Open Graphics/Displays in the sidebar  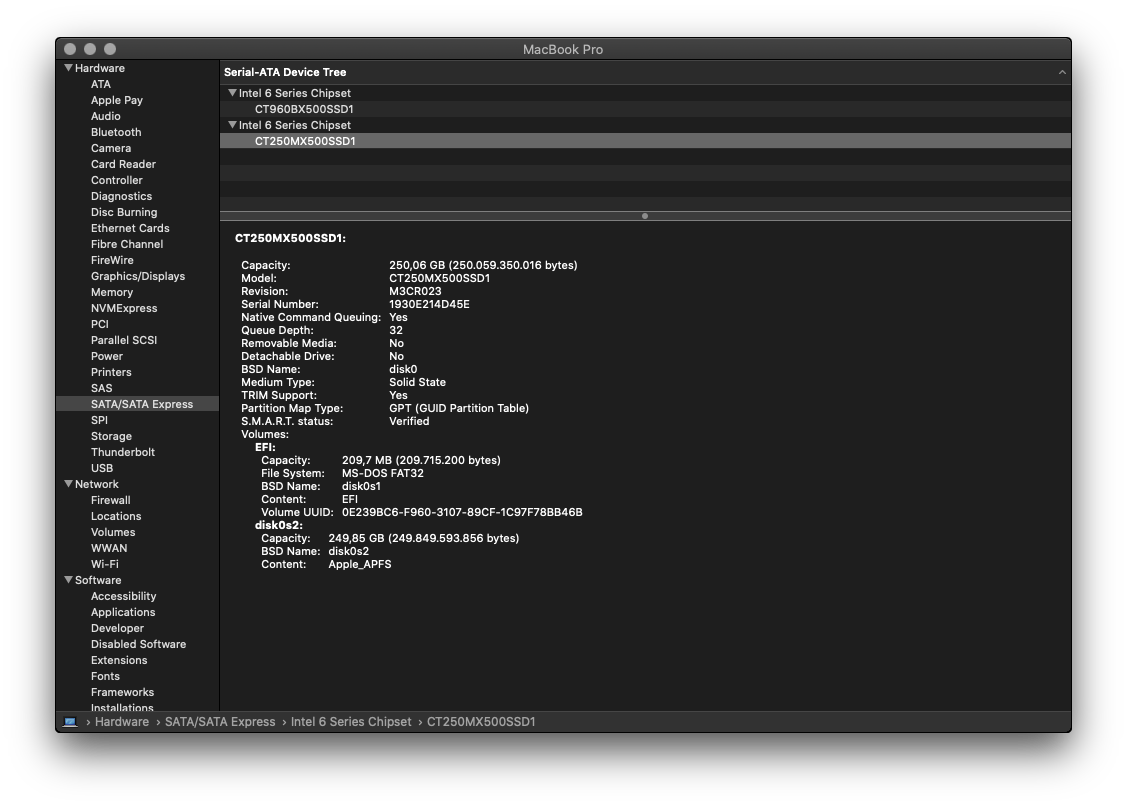coord(138,276)
